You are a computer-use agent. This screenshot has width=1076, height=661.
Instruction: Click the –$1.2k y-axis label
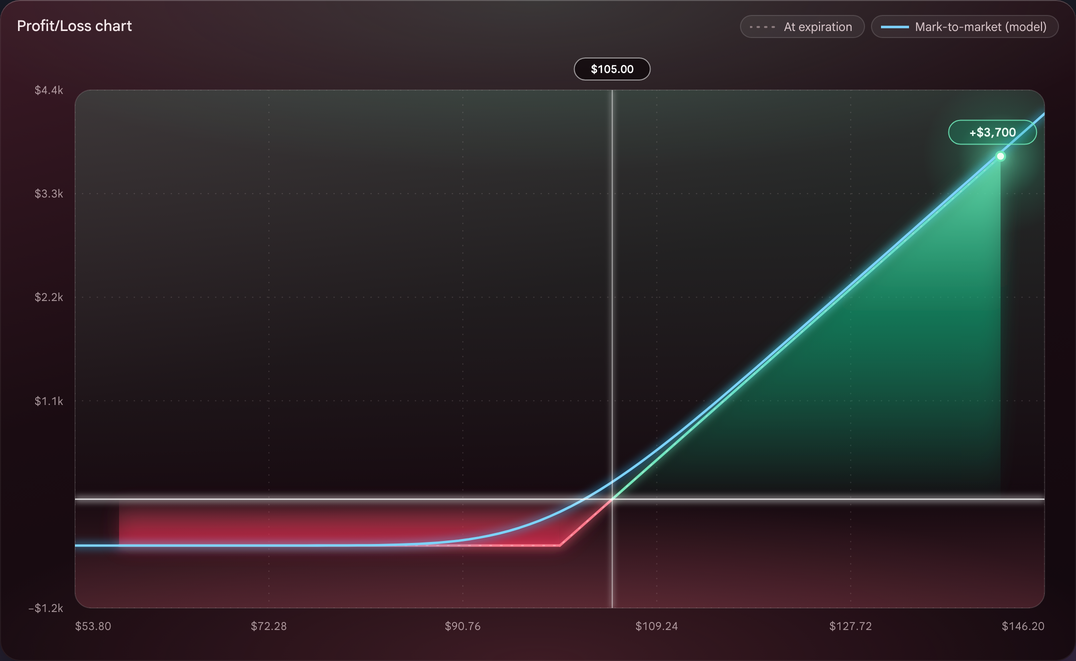[46, 608]
